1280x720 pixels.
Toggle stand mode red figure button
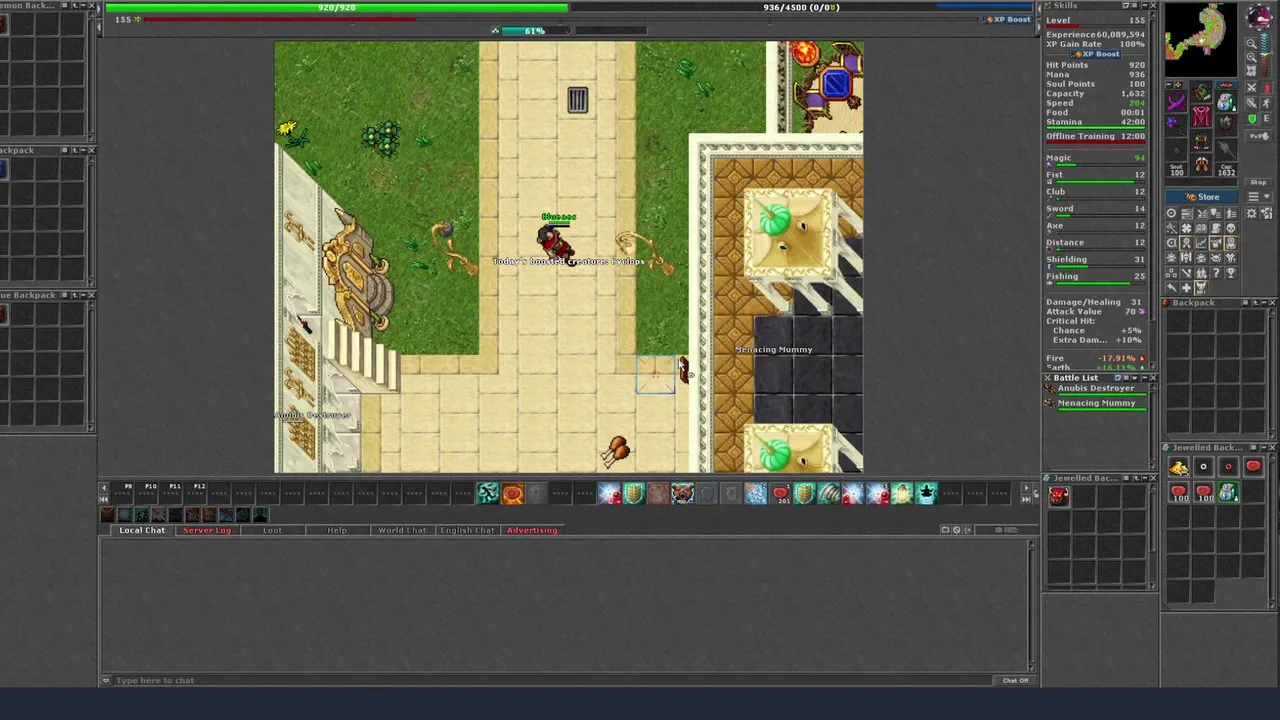(x=1267, y=88)
